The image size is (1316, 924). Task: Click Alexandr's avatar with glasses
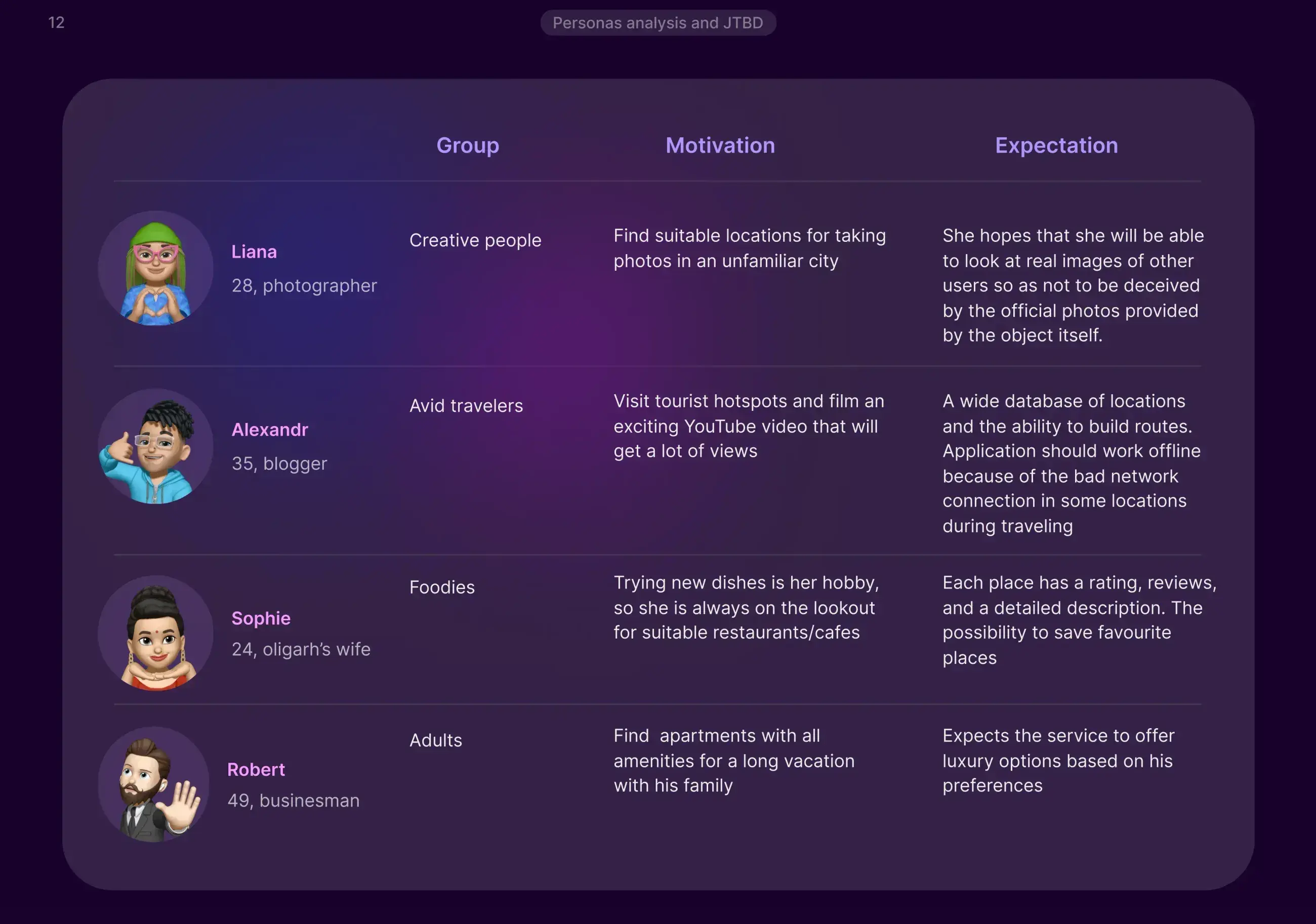[155, 446]
